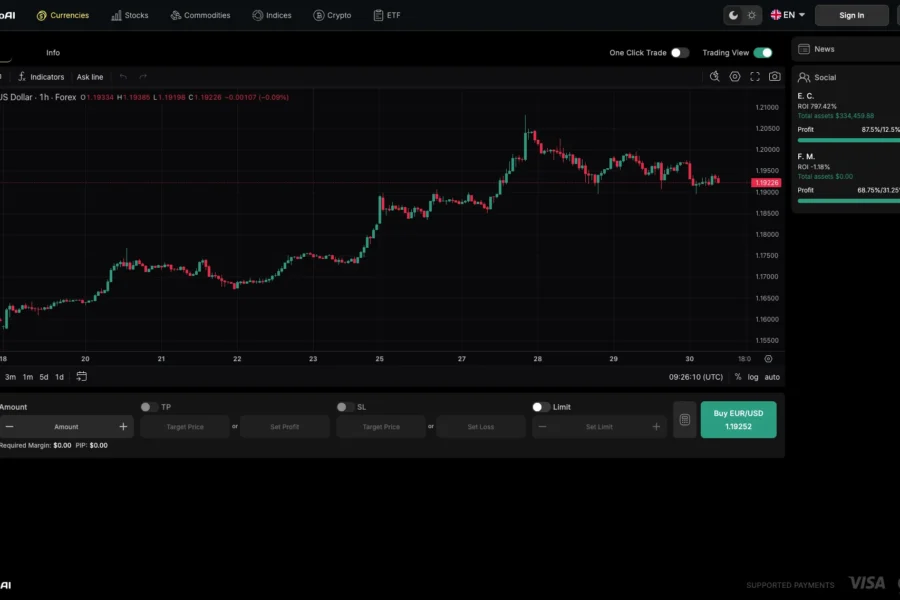This screenshot has height=600, width=900.
Task: Click the Amount input field
Action: pyautogui.click(x=66, y=427)
